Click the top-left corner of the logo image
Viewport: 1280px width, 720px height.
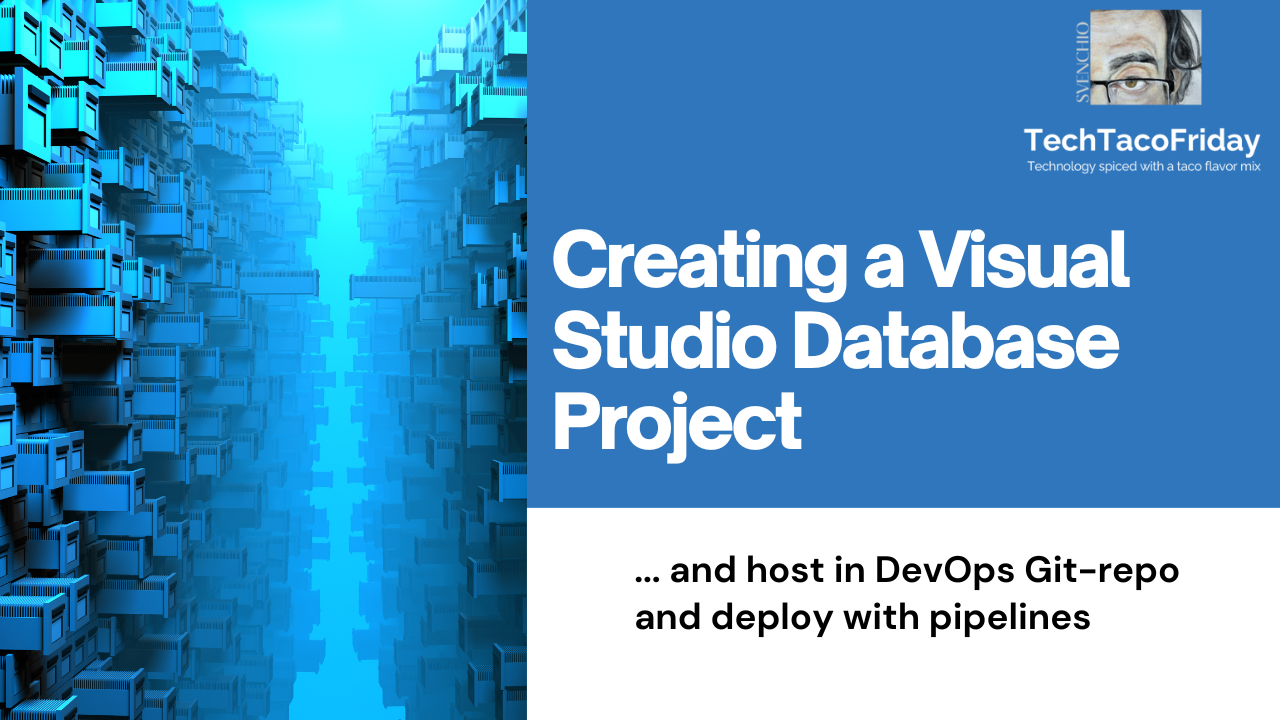click(x=1092, y=11)
